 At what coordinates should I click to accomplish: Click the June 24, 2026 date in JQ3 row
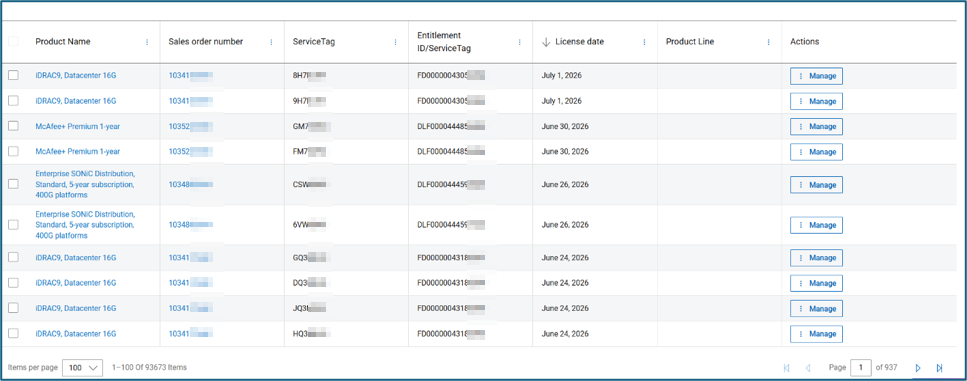tap(565, 308)
